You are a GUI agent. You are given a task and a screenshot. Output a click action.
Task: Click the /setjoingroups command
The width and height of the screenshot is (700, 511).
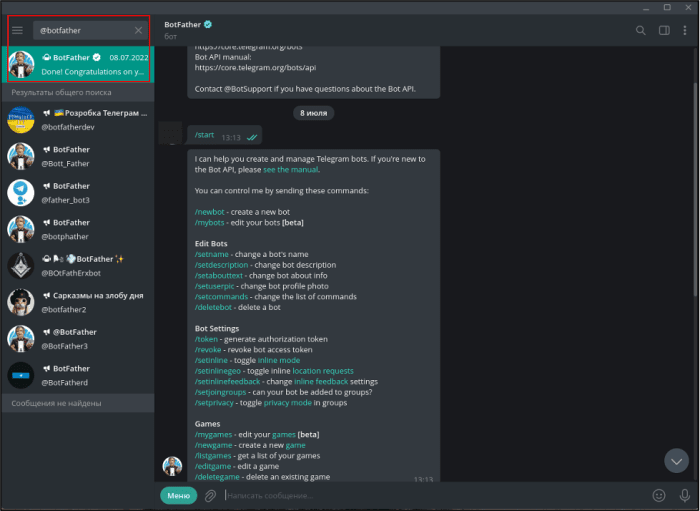click(221, 392)
